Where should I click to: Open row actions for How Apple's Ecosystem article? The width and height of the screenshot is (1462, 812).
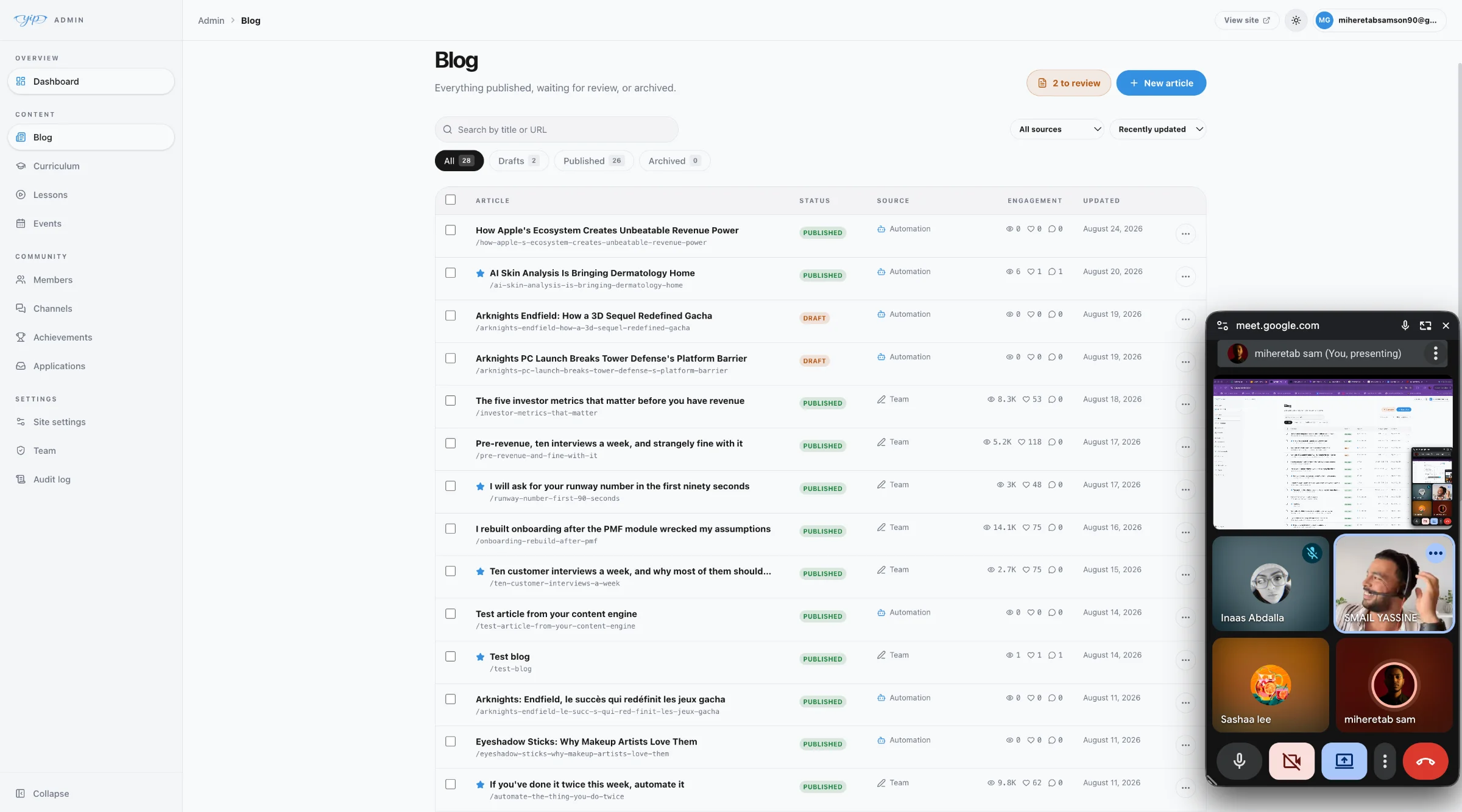click(1185, 234)
